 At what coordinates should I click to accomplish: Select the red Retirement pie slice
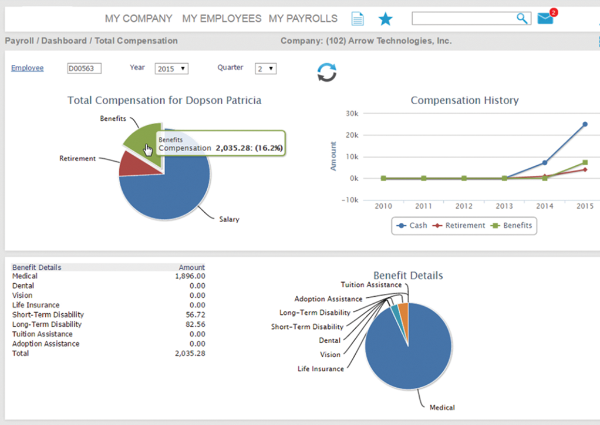[131, 164]
